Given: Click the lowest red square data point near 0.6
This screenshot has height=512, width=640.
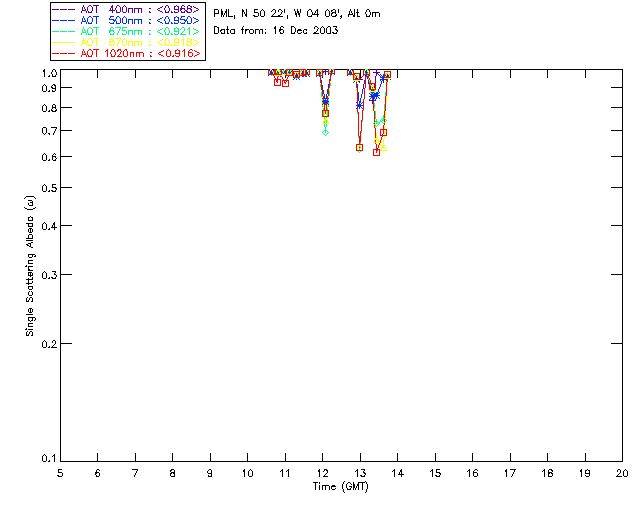Looking at the screenshot, I should coord(376,152).
